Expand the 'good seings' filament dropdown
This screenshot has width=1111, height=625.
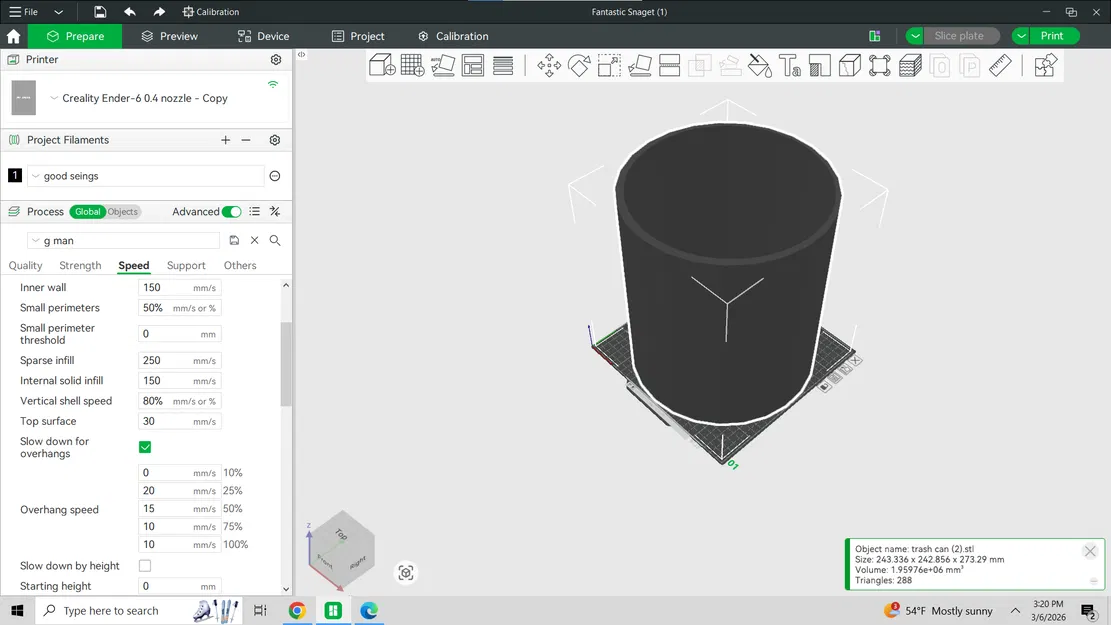[x=145, y=176]
